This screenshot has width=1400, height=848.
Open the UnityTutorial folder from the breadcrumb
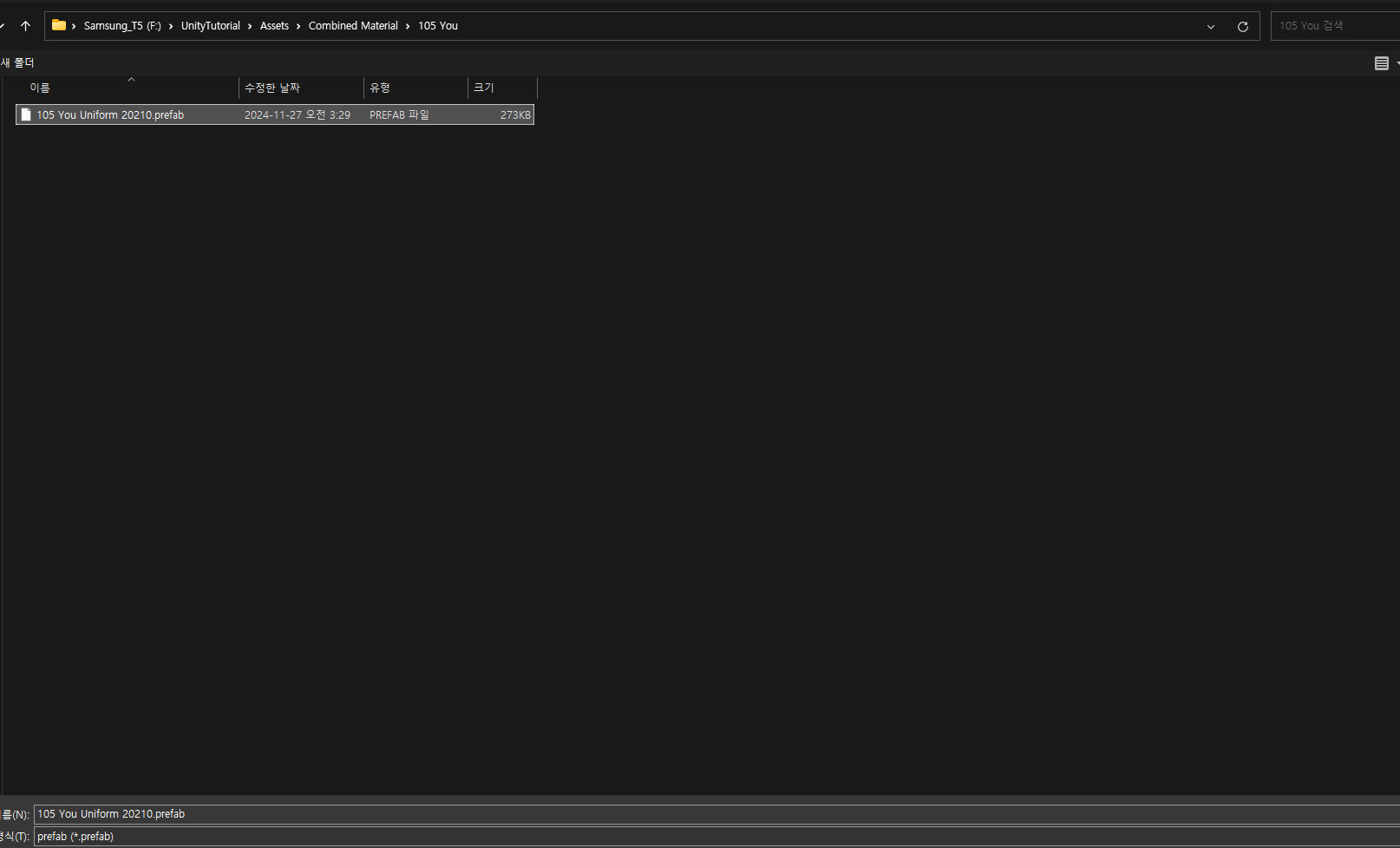coord(210,25)
